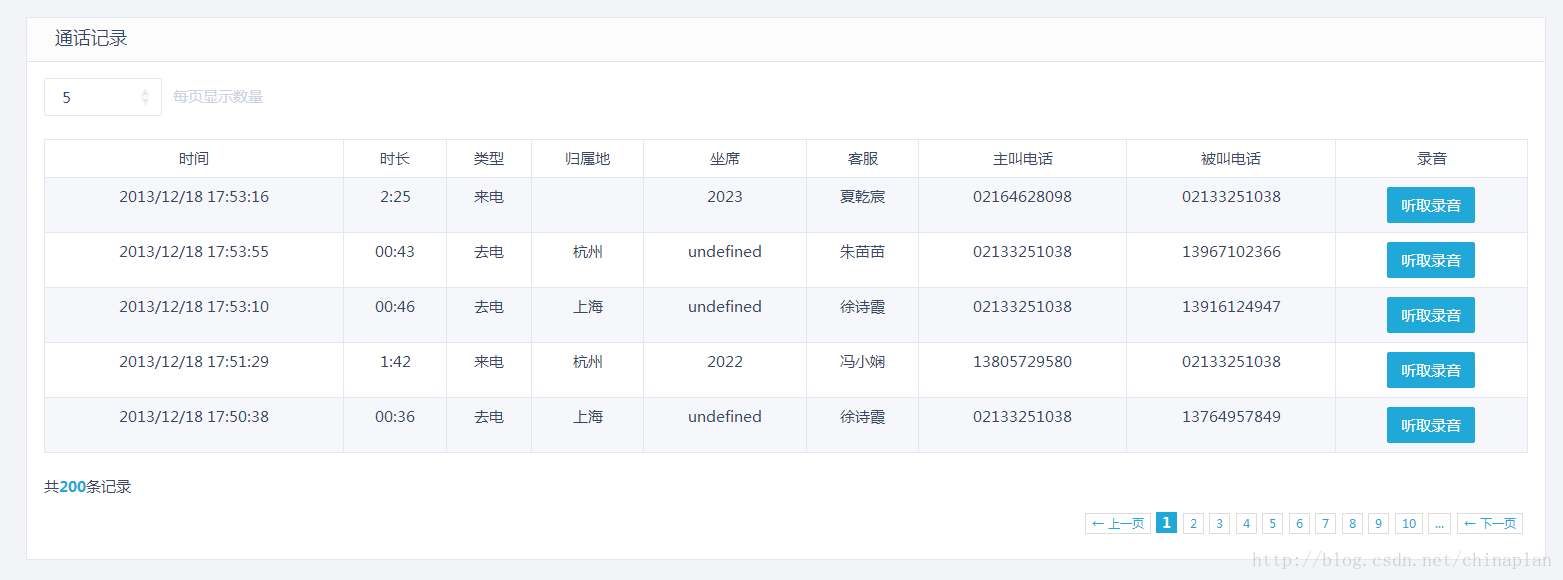Select pagination page 1
1563x580 pixels.
pos(1166,523)
